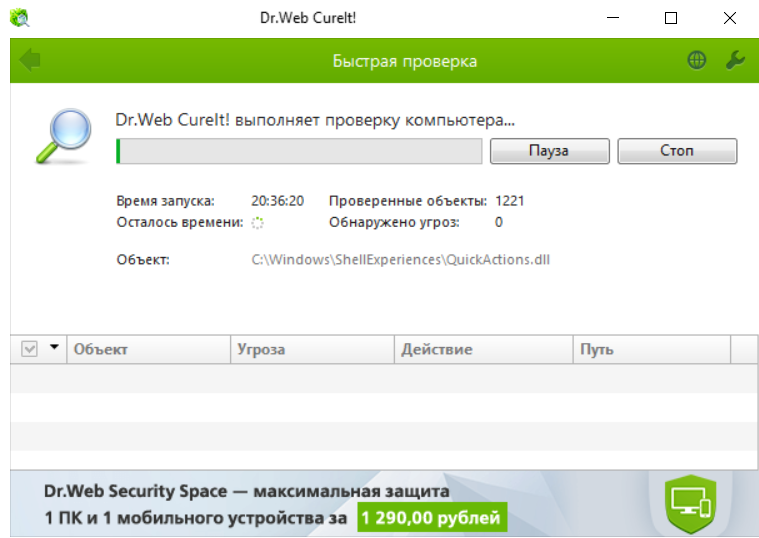The height and width of the screenshot is (538, 759).
Task: Click the scan status text about checking computer
Action: pyautogui.click(x=315, y=120)
